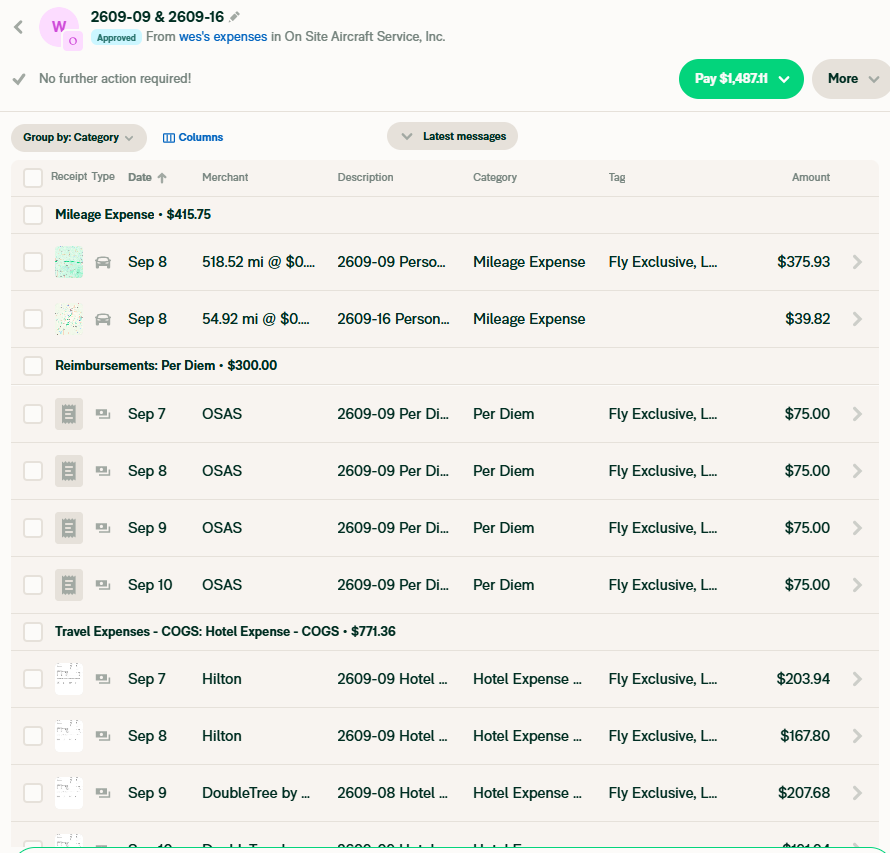
Task: Open receipt thumbnail for DoubleTree expense
Action: [69, 793]
